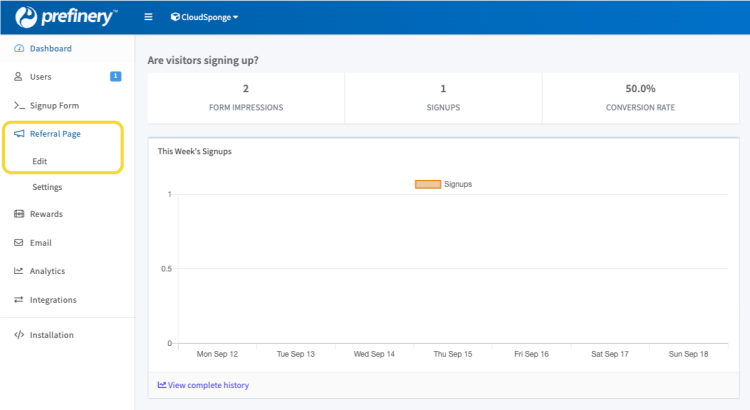This screenshot has width=750, height=410.
Task: Open Settings under Referral Page
Action: pyautogui.click(x=47, y=187)
